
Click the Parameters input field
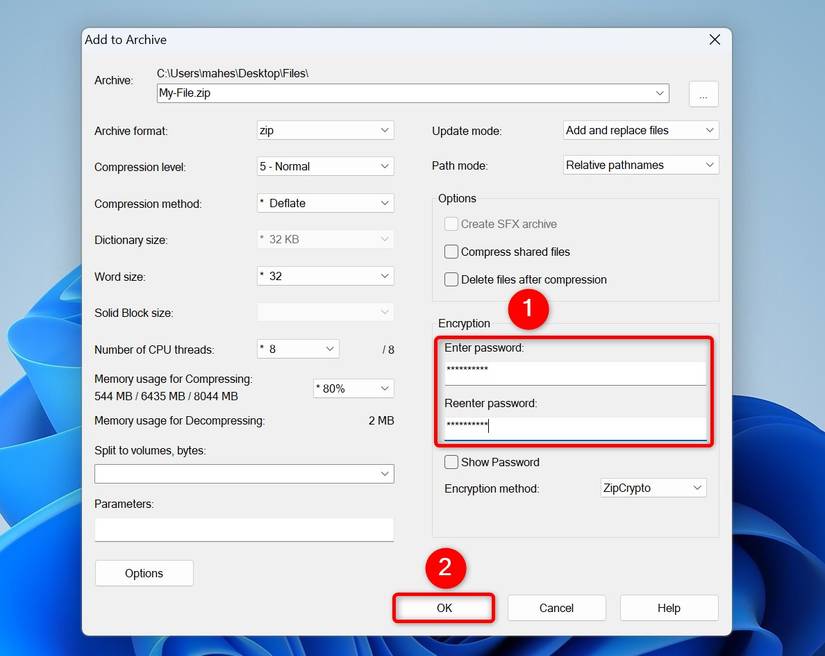244,530
